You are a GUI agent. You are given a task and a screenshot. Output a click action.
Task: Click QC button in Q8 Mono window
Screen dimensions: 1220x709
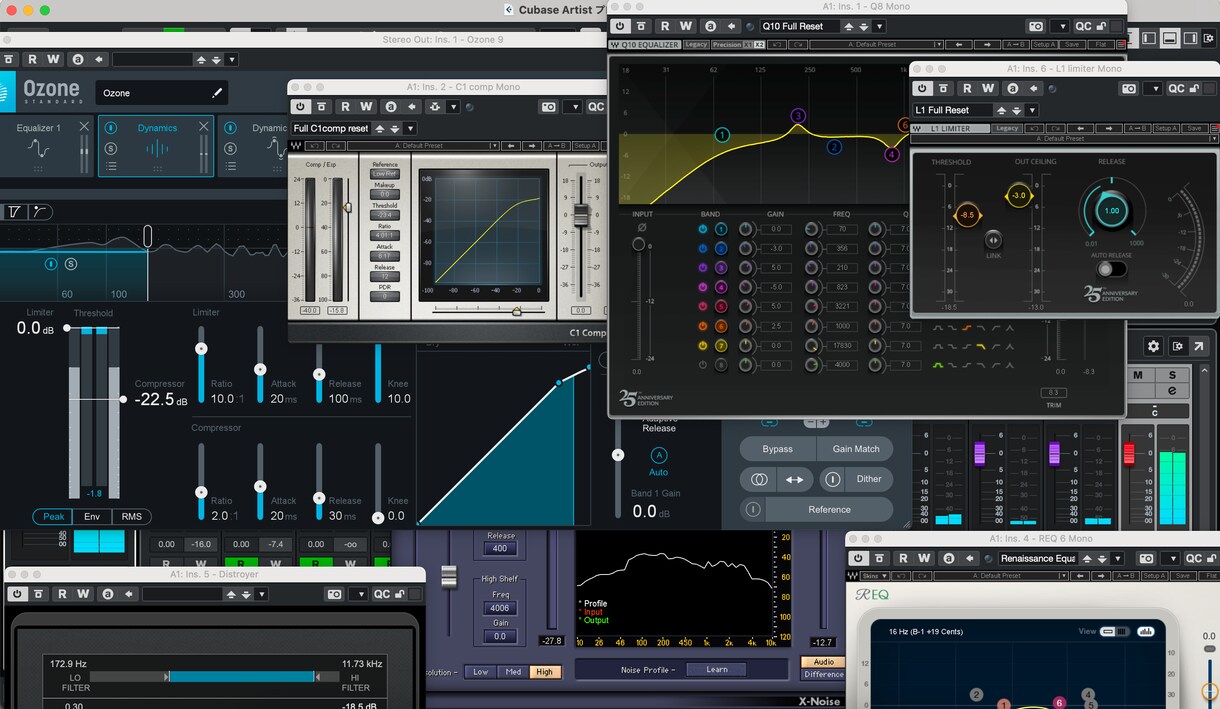click(x=1084, y=26)
